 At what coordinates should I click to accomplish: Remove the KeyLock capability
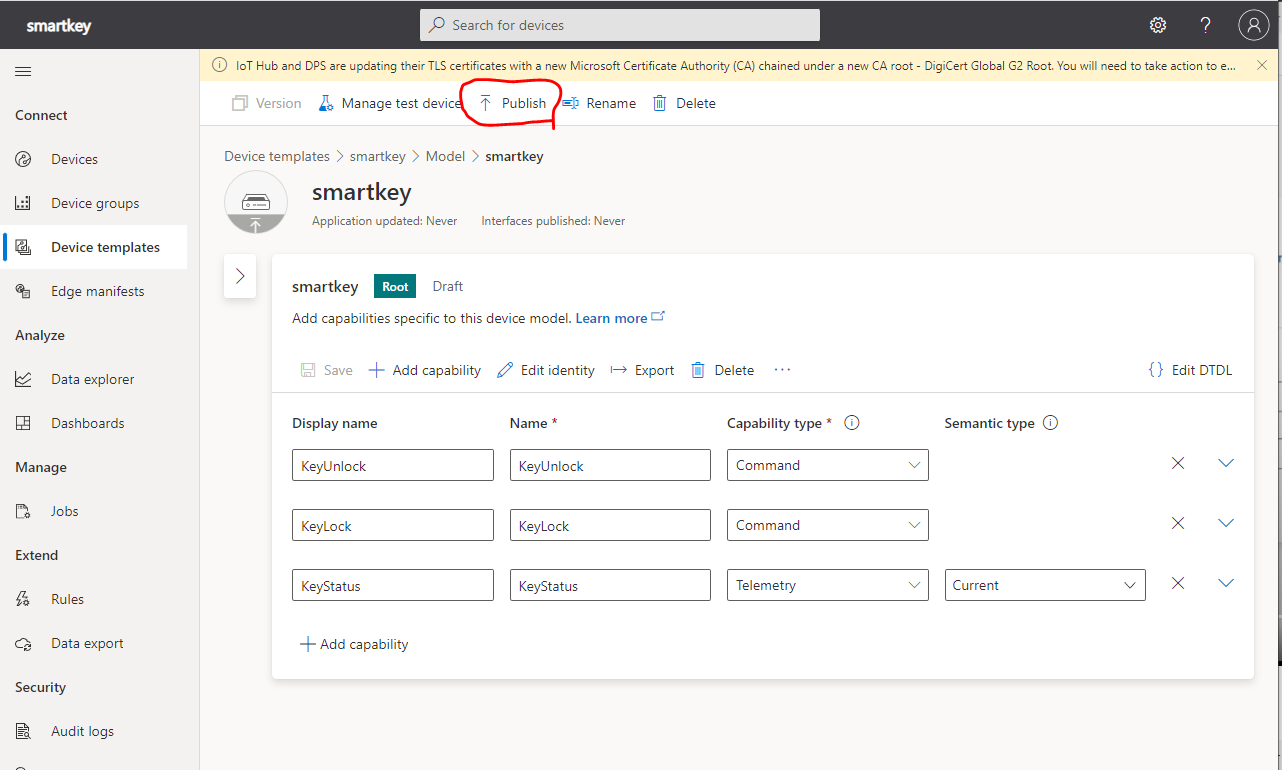coord(1178,523)
